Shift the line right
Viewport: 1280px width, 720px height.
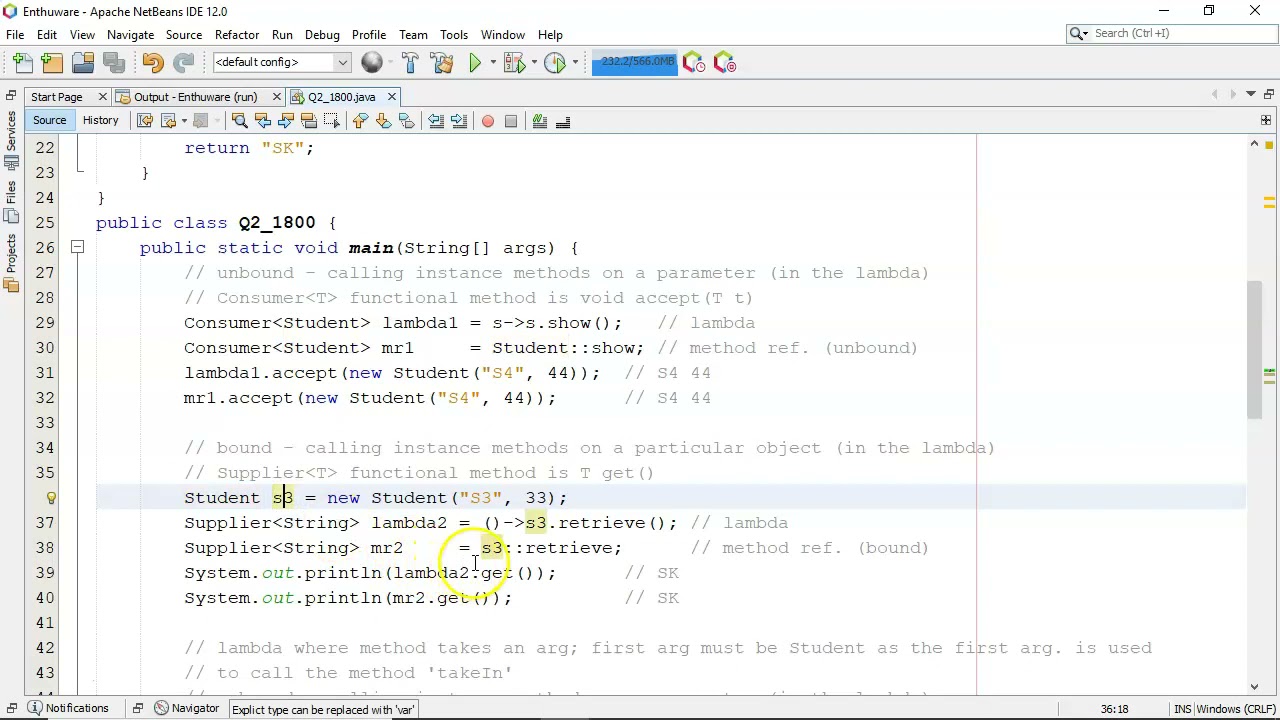tap(459, 121)
